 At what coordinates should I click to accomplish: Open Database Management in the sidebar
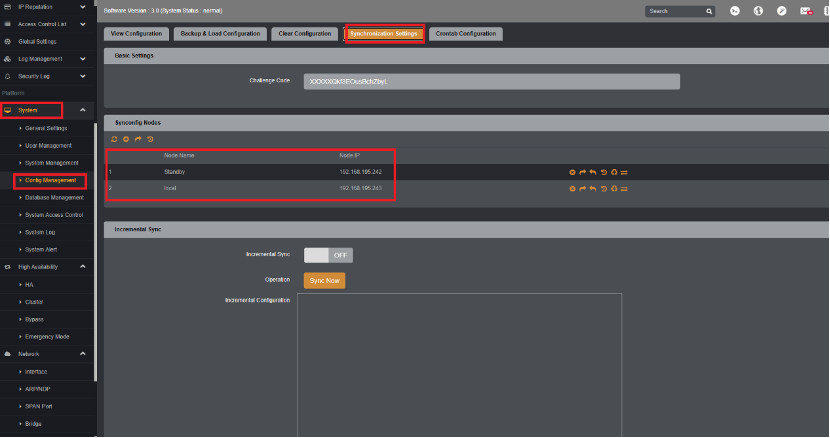click(x=54, y=198)
